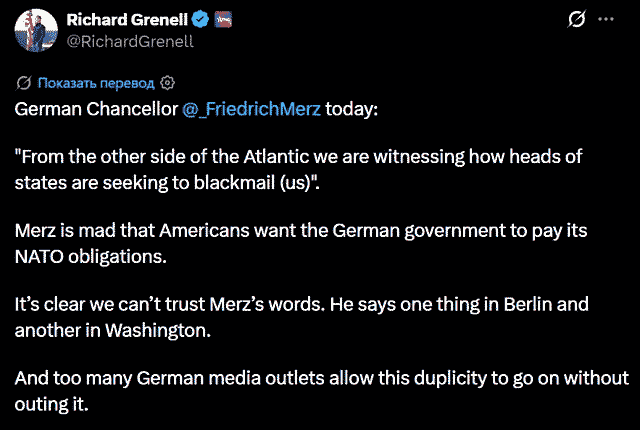
Task: Click the quoted 'From the other side' line
Action: (298, 157)
